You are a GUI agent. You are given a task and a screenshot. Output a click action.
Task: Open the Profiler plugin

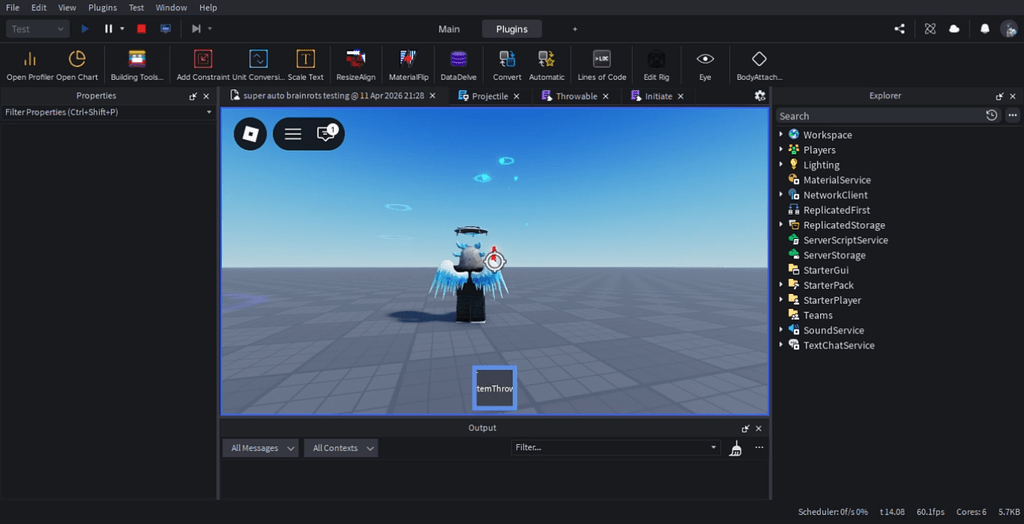point(30,65)
